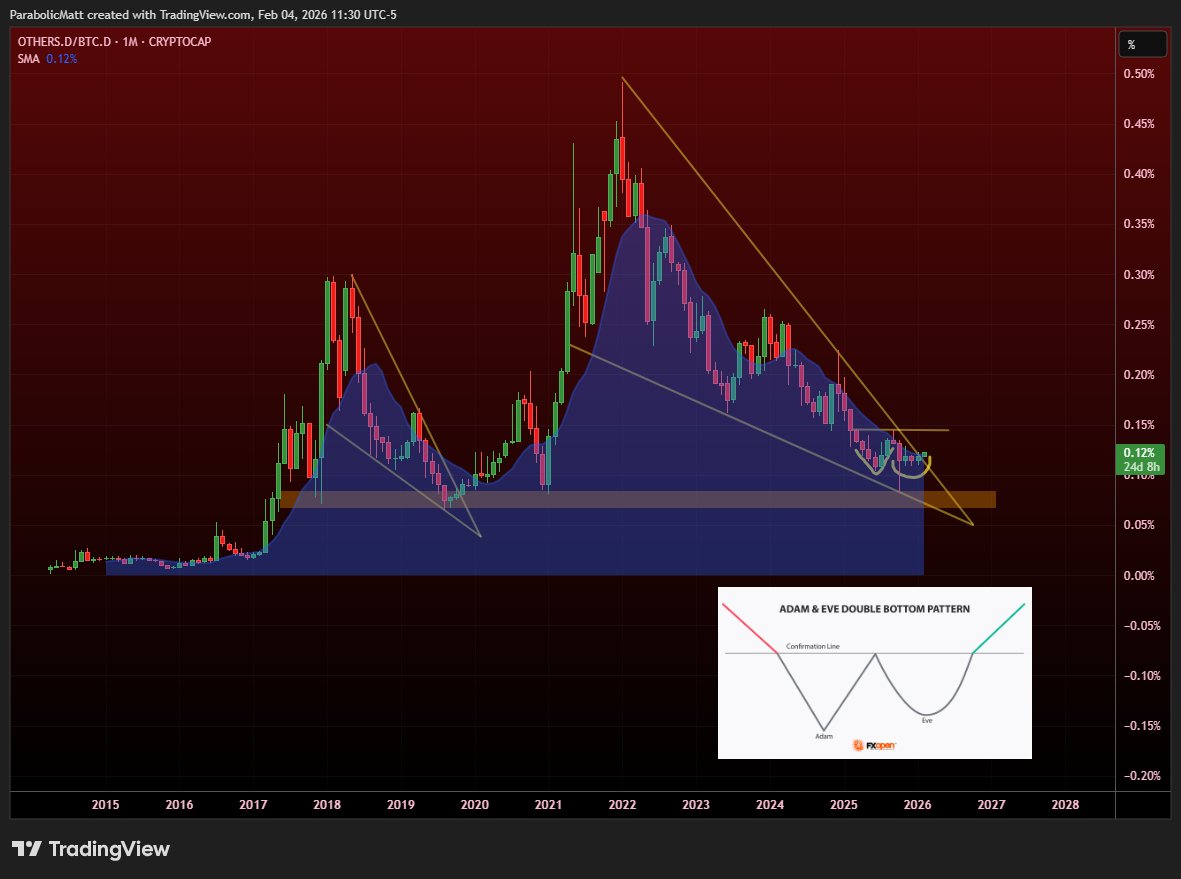Click the ParabolicMatt created with TradingView.com header

tap(203, 14)
